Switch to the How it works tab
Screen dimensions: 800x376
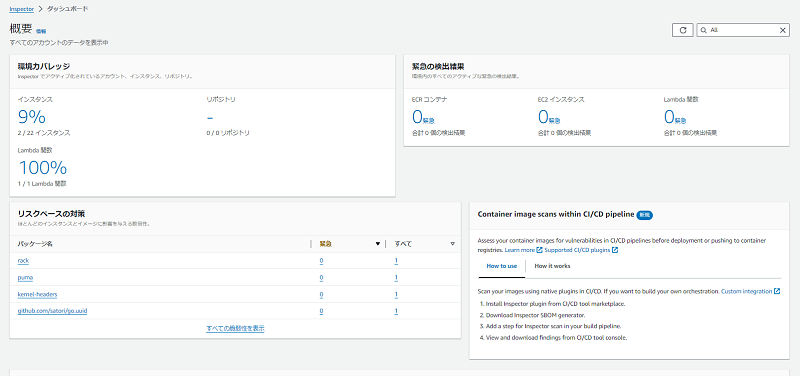(x=552, y=266)
